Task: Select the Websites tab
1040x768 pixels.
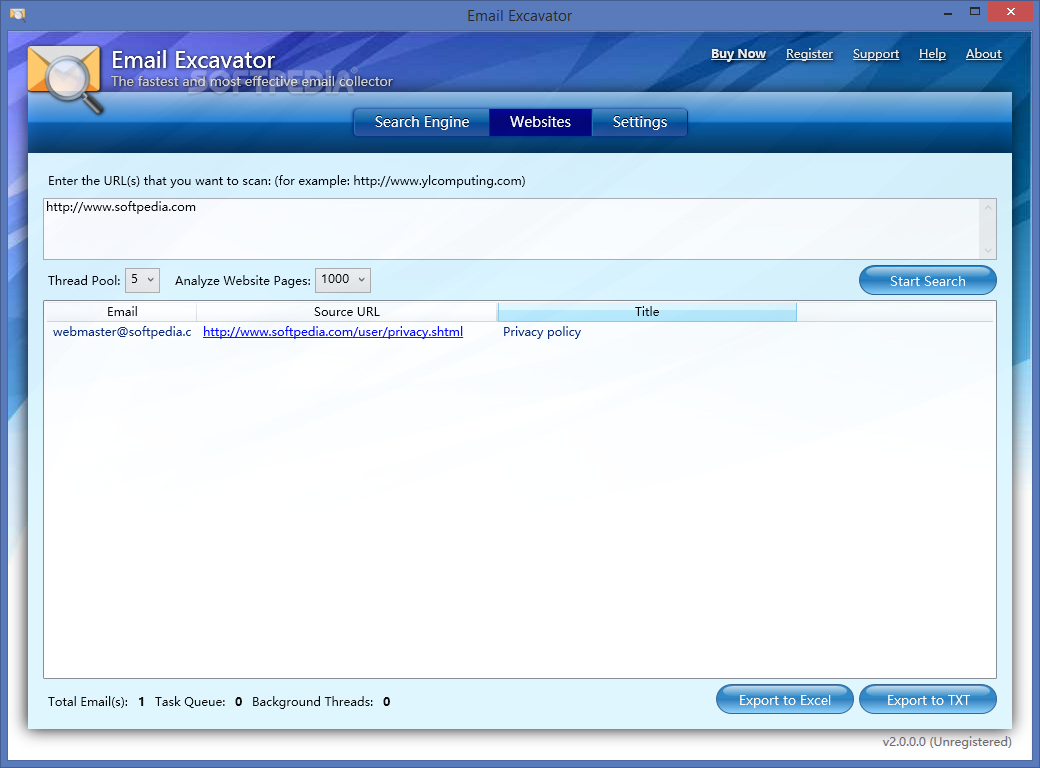Action: tap(541, 122)
